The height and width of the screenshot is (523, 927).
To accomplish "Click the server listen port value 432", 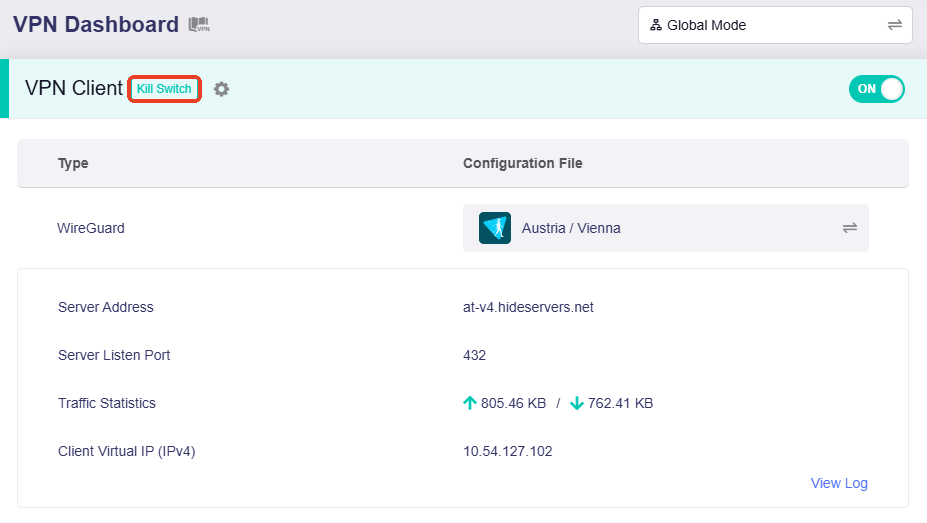I will coord(474,355).
